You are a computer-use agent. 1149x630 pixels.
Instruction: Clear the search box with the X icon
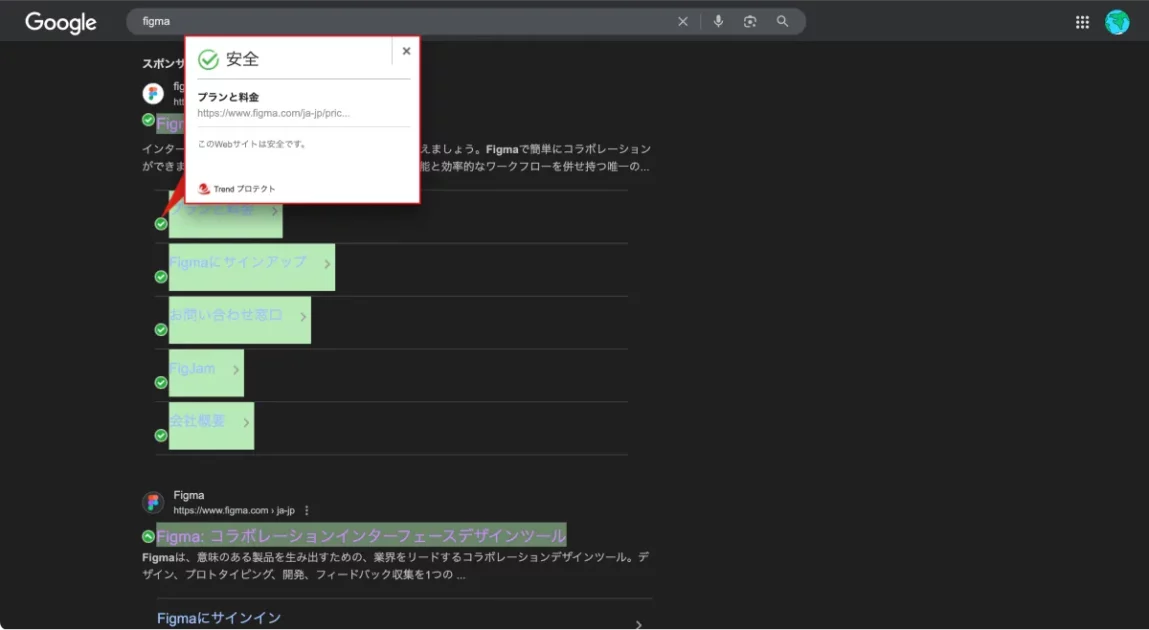(x=683, y=21)
